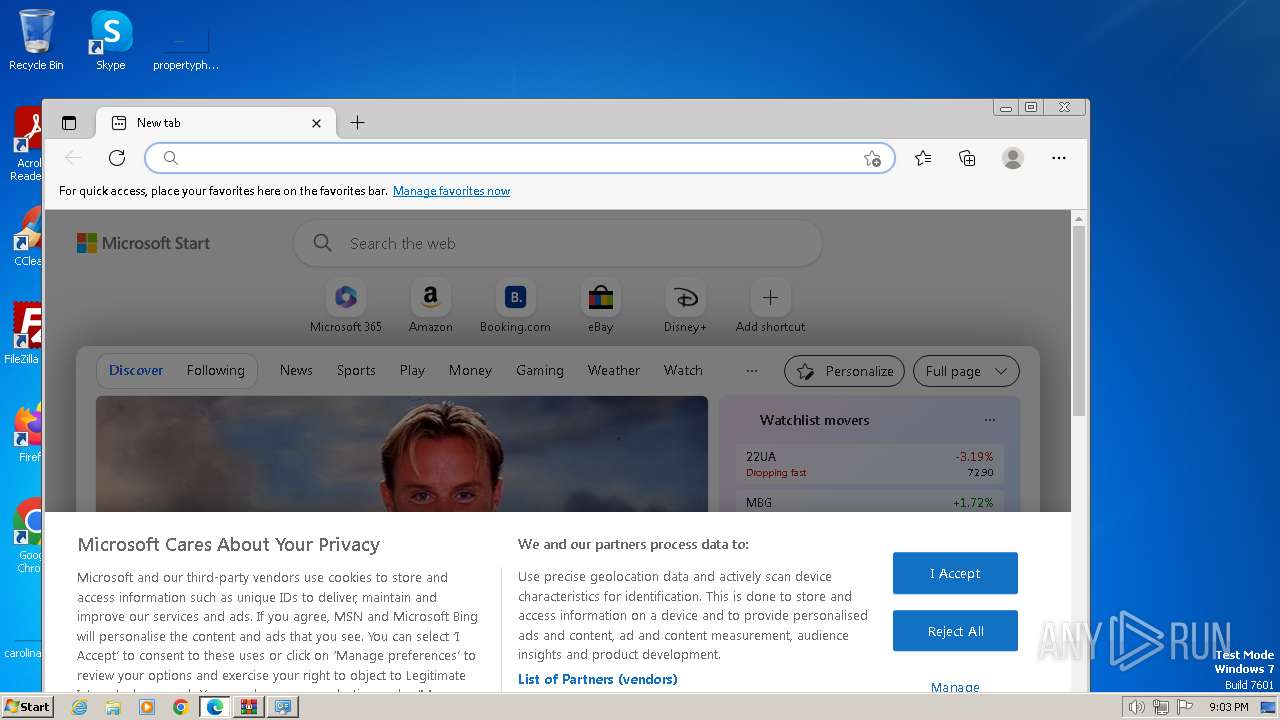Open the Disney+ shortcut

point(685,307)
